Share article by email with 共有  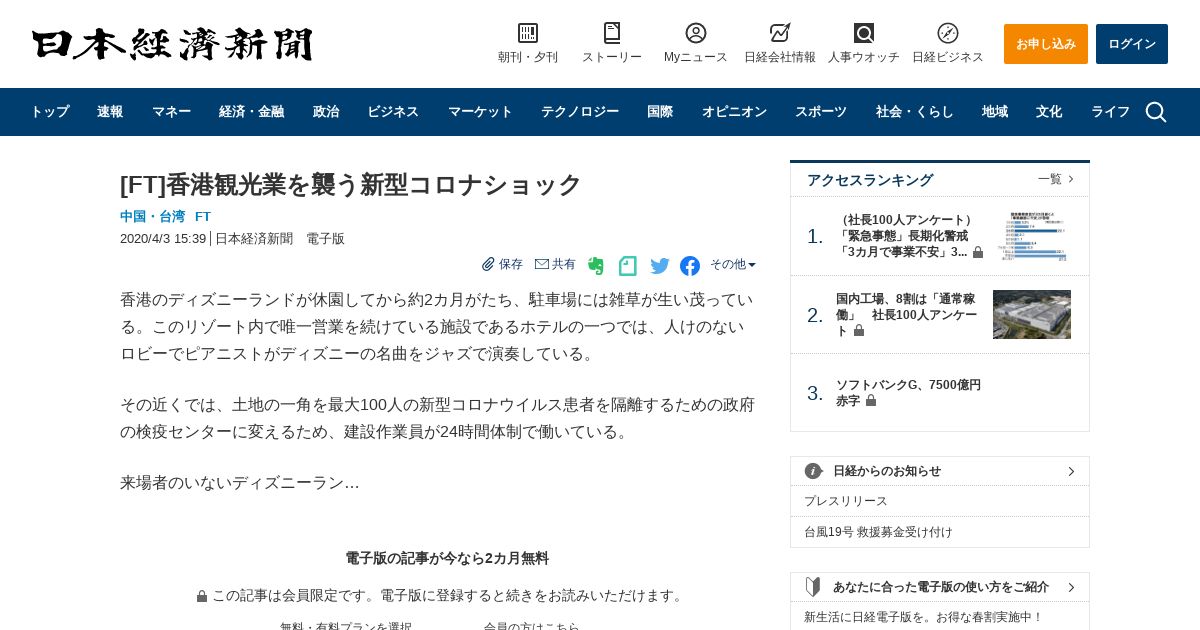coord(555,264)
